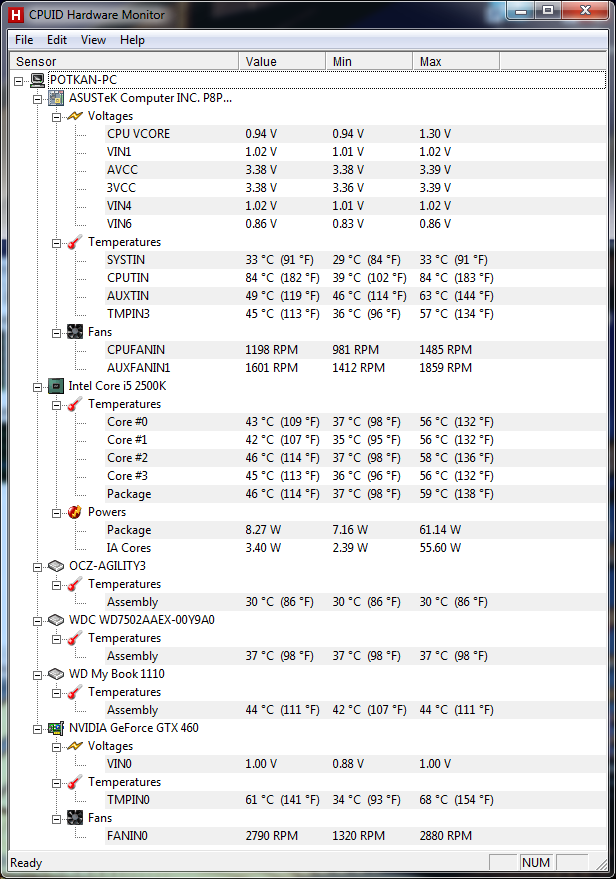This screenshot has height=879, width=616.
Task: Click the Intel Temperatures thermometer icon
Action: [x=75, y=404]
